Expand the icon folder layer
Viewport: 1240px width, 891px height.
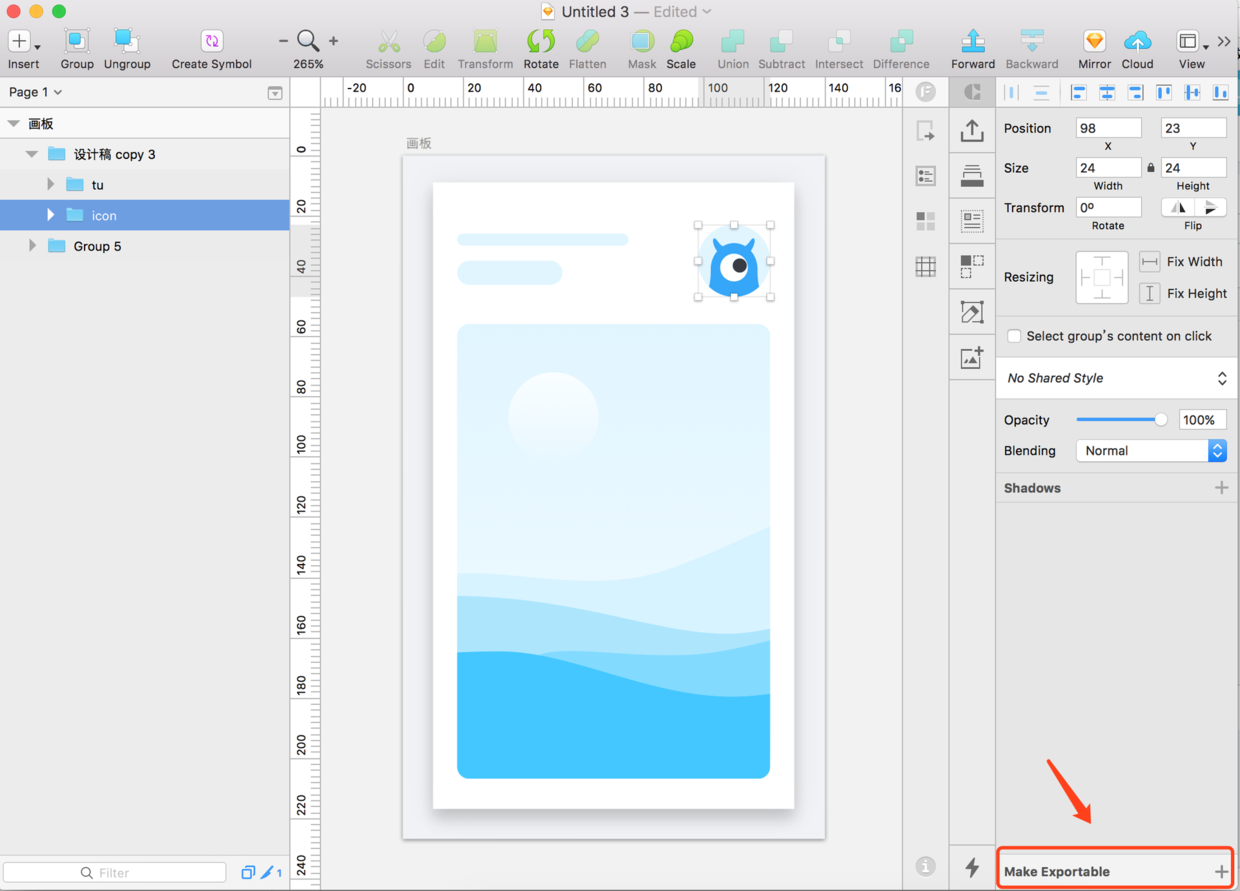[51, 215]
